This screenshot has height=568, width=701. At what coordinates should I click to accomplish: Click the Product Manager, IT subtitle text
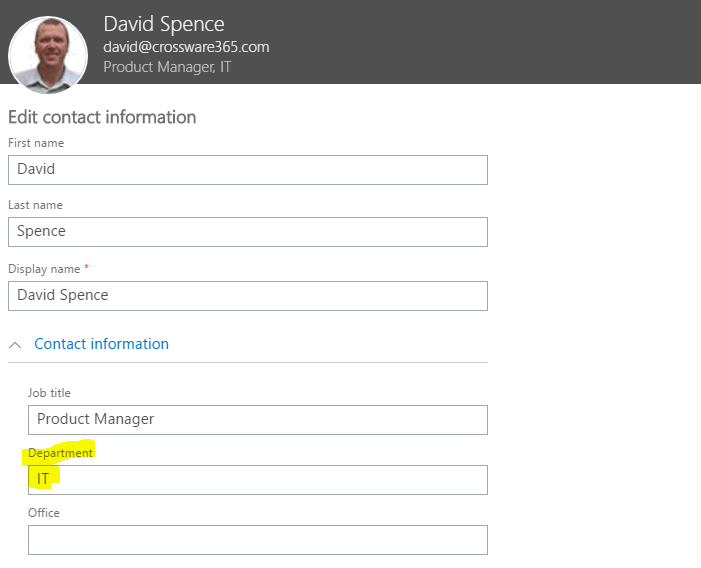(x=167, y=67)
